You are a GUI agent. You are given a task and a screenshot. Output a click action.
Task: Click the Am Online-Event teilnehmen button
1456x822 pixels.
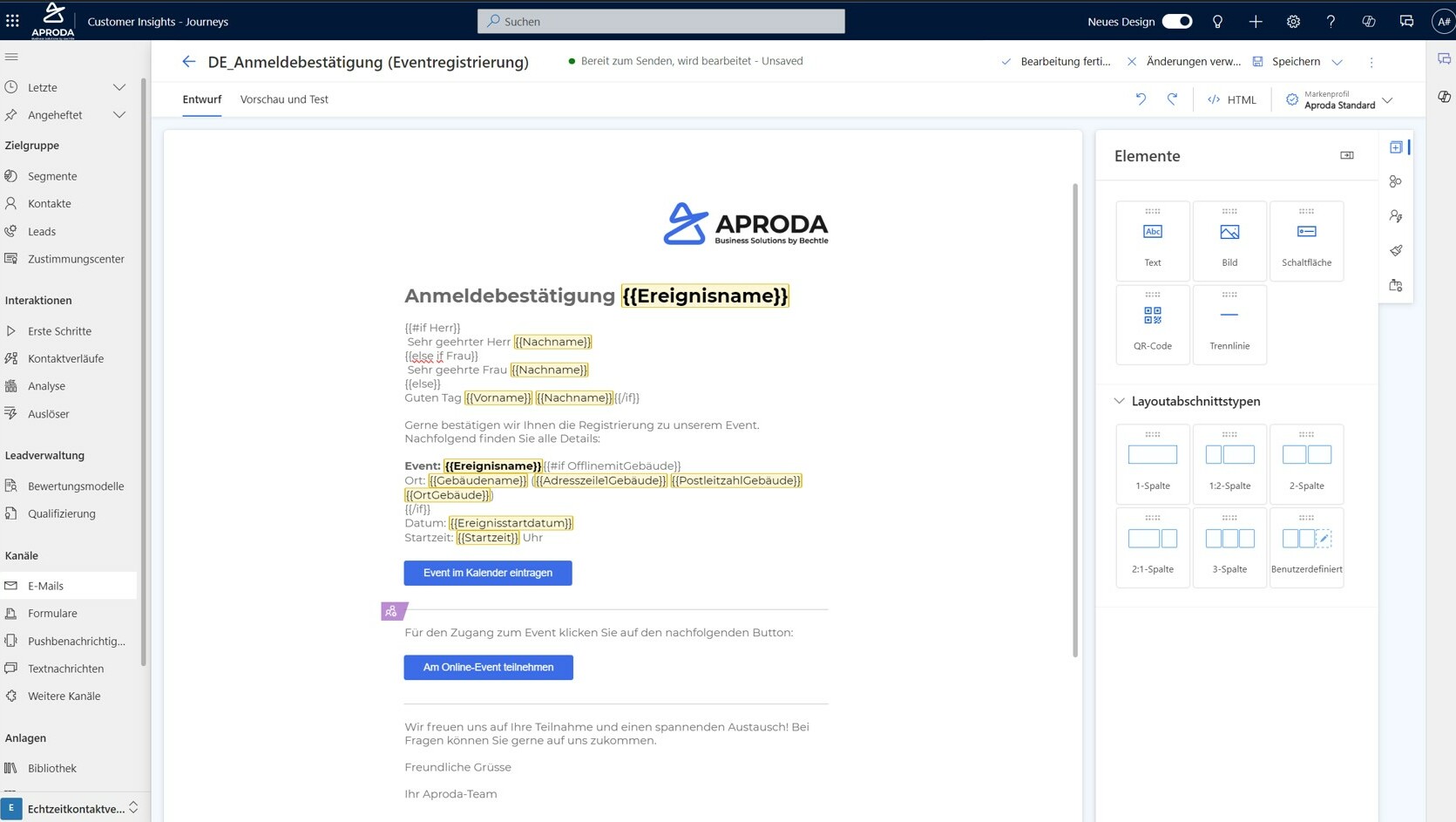488,667
